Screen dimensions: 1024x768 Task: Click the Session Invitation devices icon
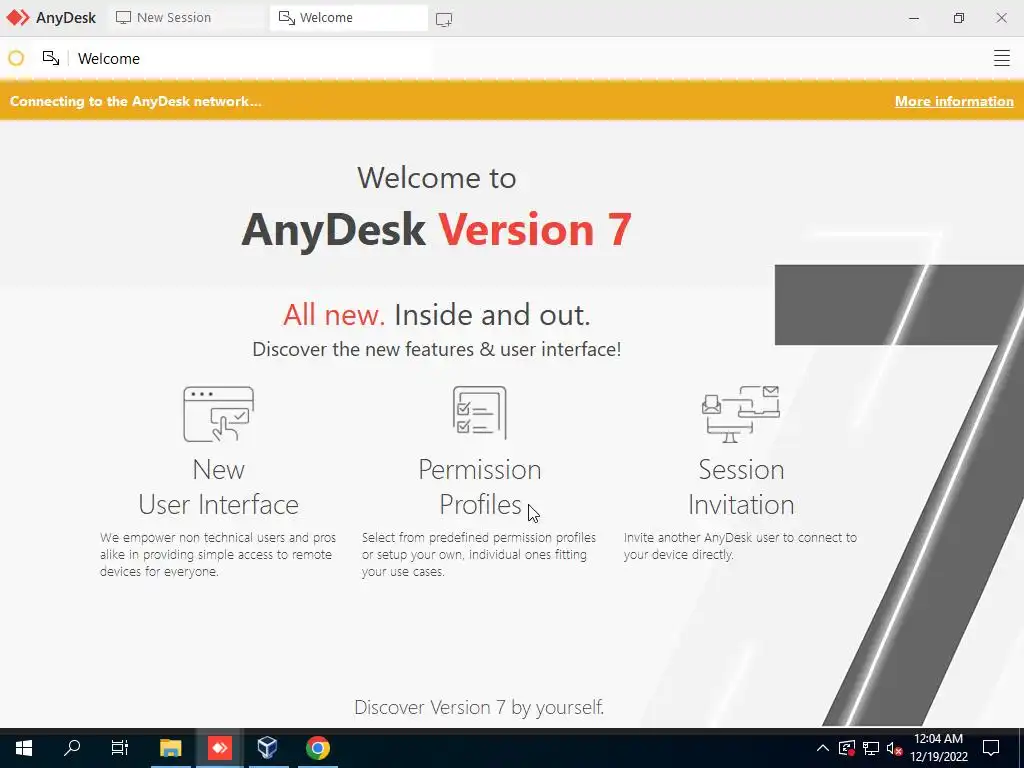741,414
